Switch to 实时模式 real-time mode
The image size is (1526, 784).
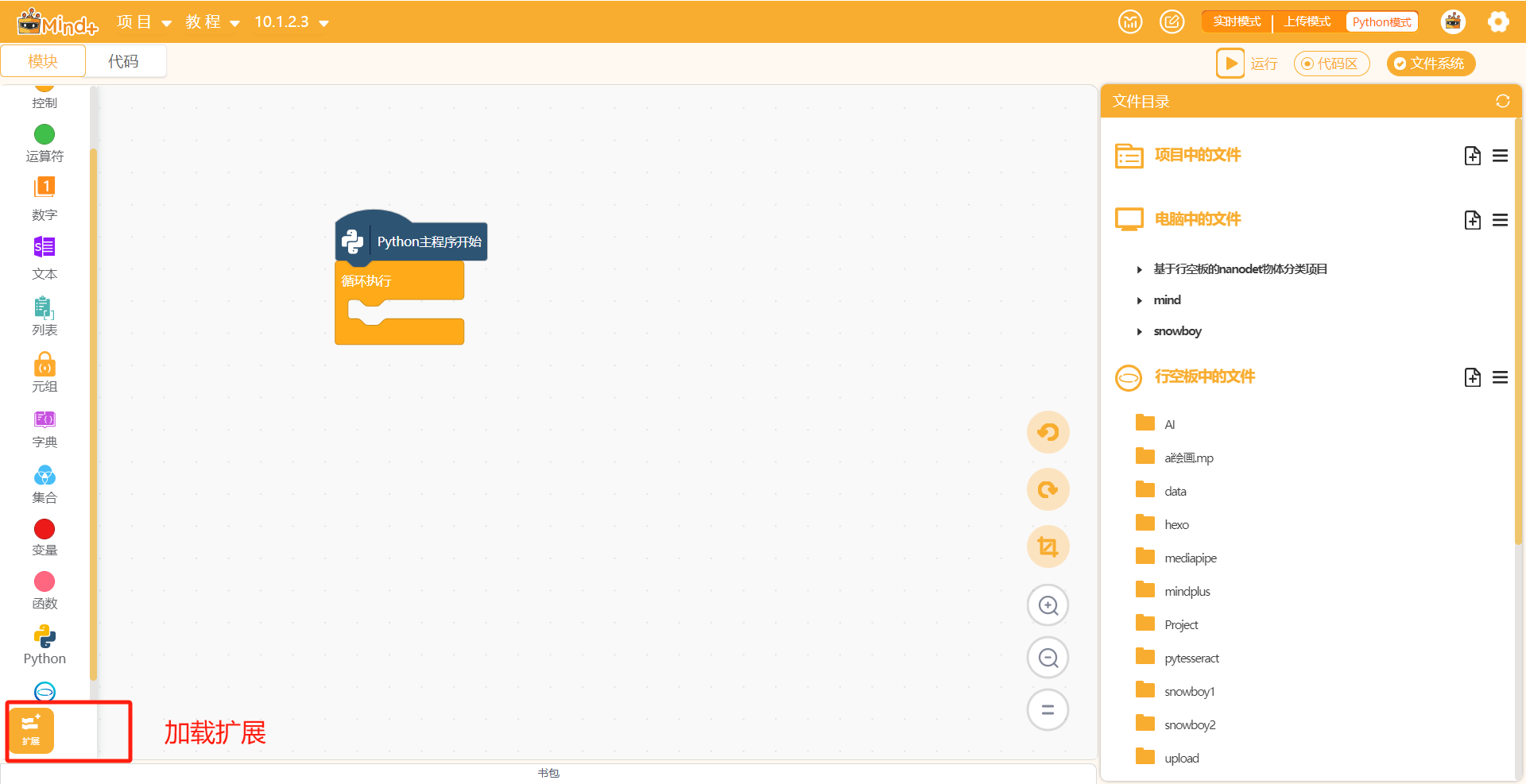pyautogui.click(x=1237, y=21)
